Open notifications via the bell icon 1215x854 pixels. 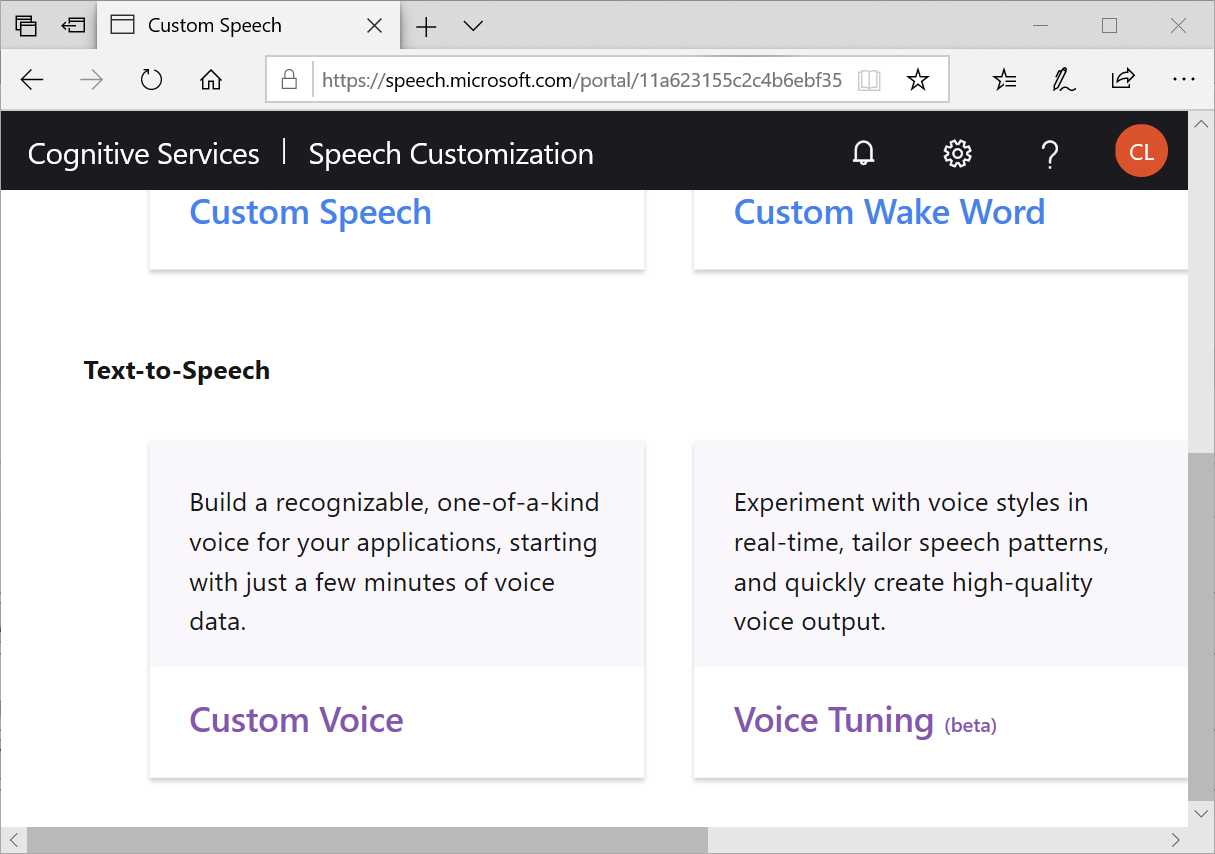pos(863,153)
